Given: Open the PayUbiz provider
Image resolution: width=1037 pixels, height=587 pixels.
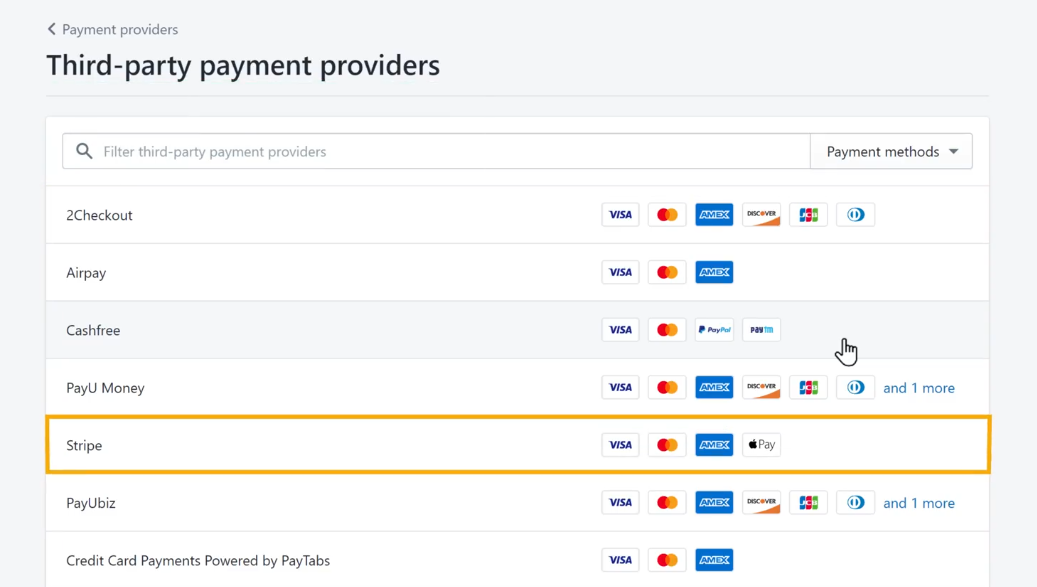Looking at the screenshot, I should pyautogui.click(x=517, y=502).
